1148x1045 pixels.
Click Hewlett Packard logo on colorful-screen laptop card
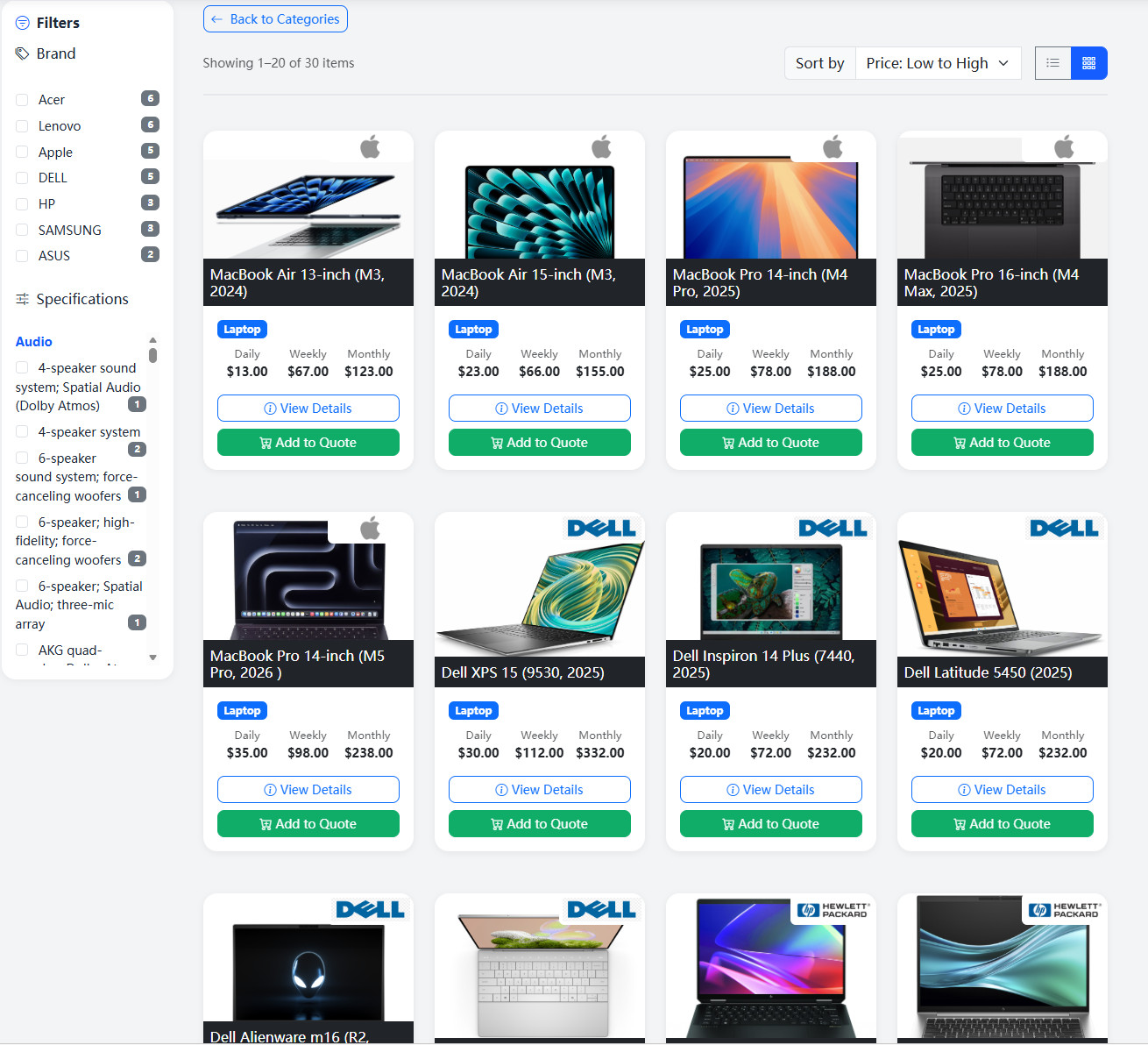[x=833, y=910]
